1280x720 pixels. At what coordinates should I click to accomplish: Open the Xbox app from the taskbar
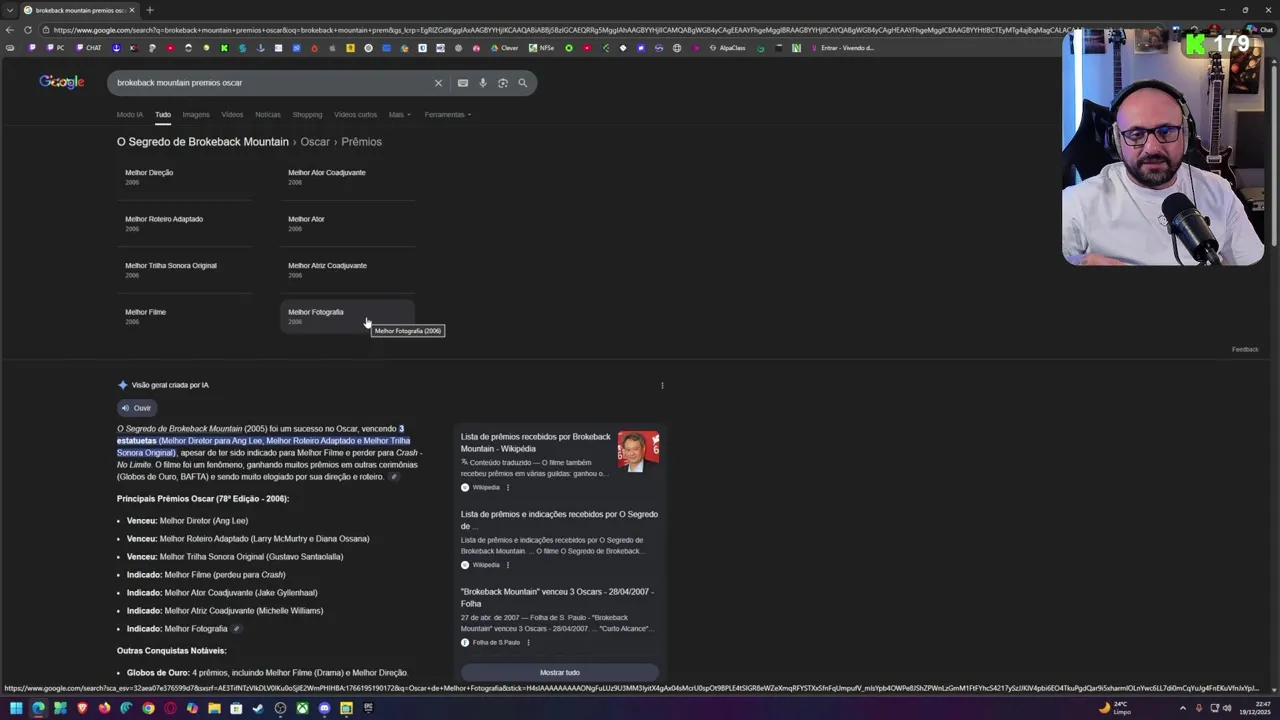302,708
